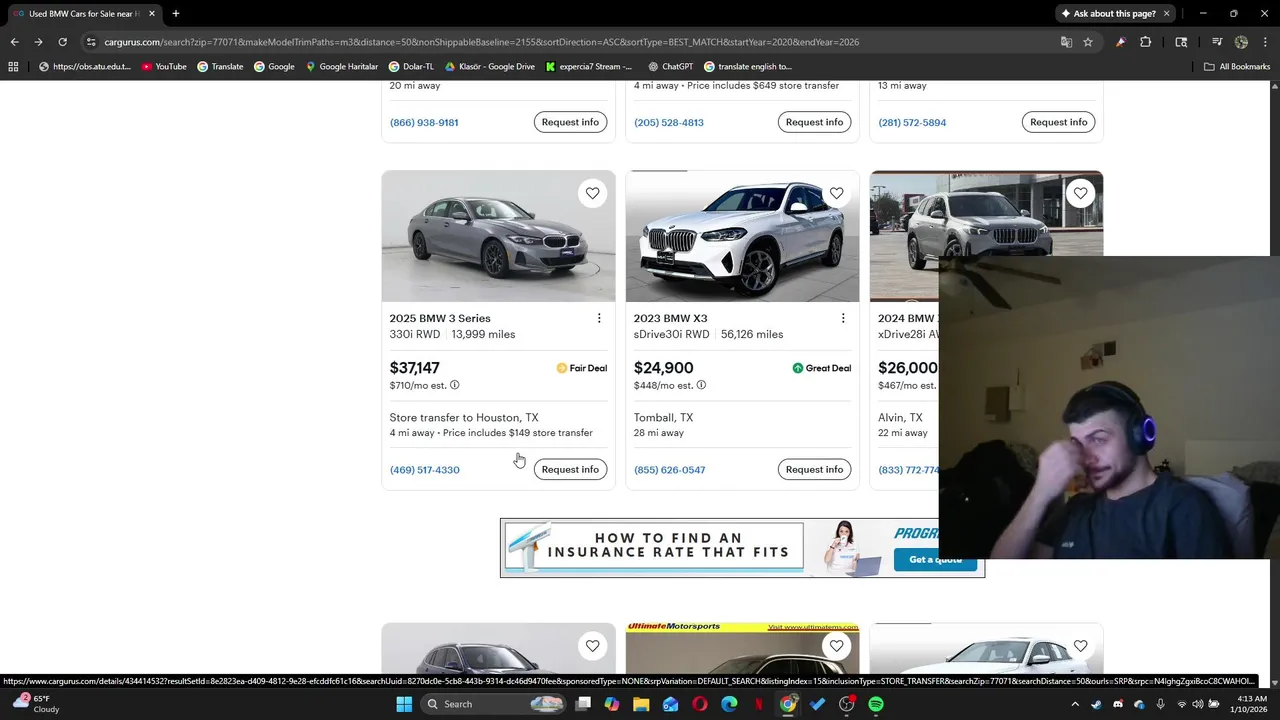Image resolution: width=1280 pixels, height=720 pixels.
Task: Show payment estimate info for $710/mo
Action: (454, 385)
